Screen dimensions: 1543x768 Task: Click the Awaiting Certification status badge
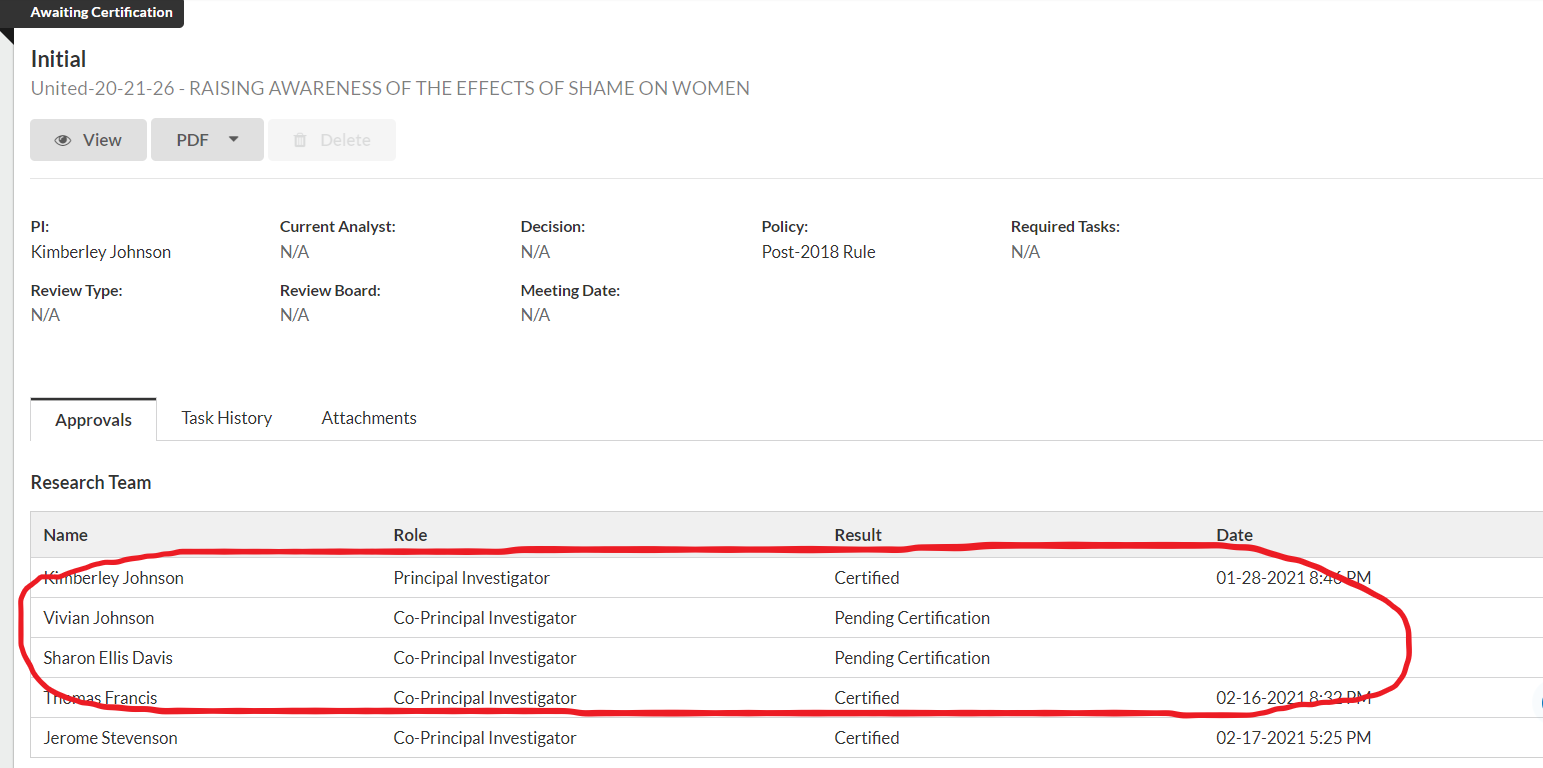point(101,13)
